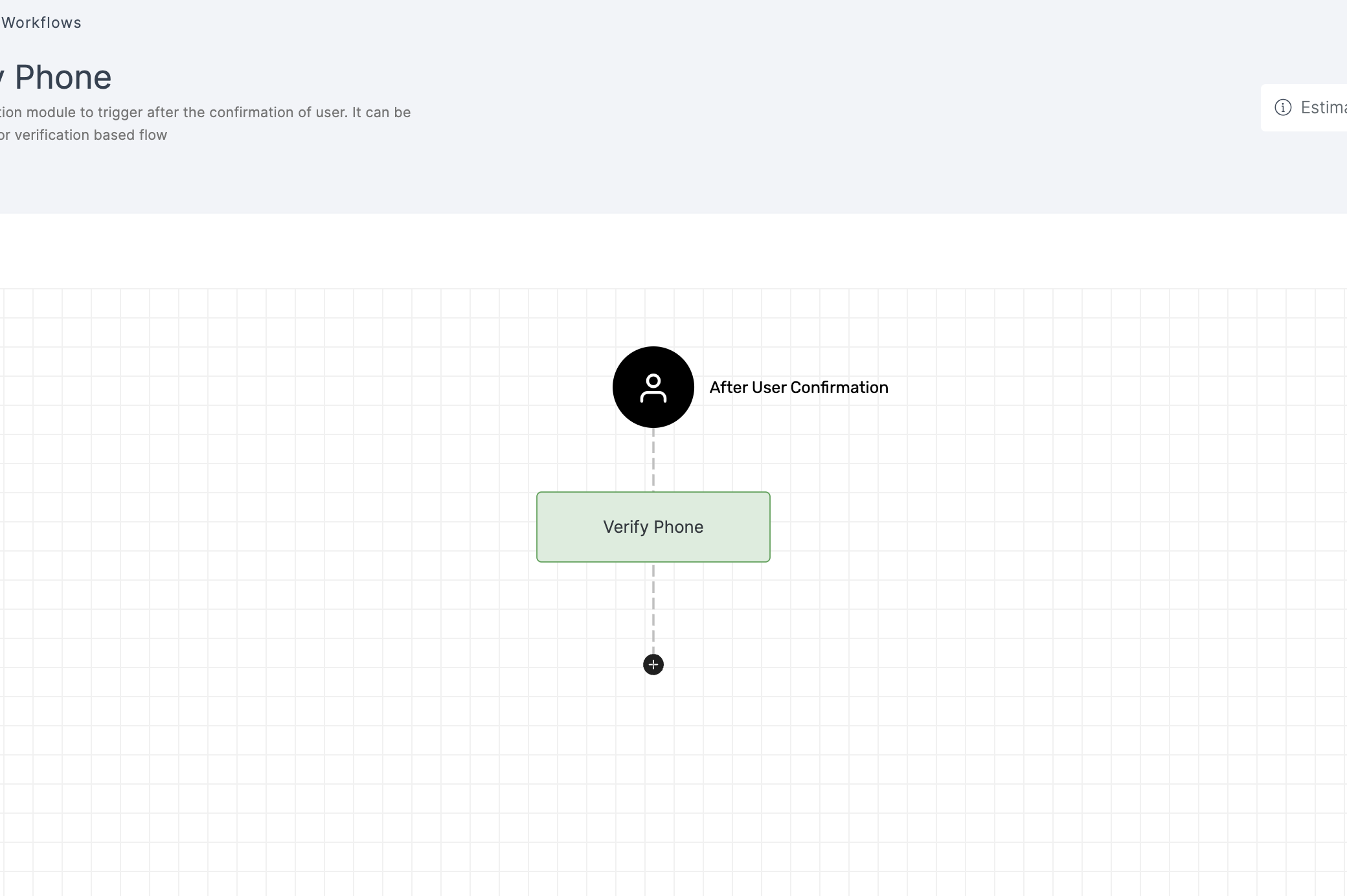
Task: Click the Phone page heading
Action: click(x=56, y=78)
